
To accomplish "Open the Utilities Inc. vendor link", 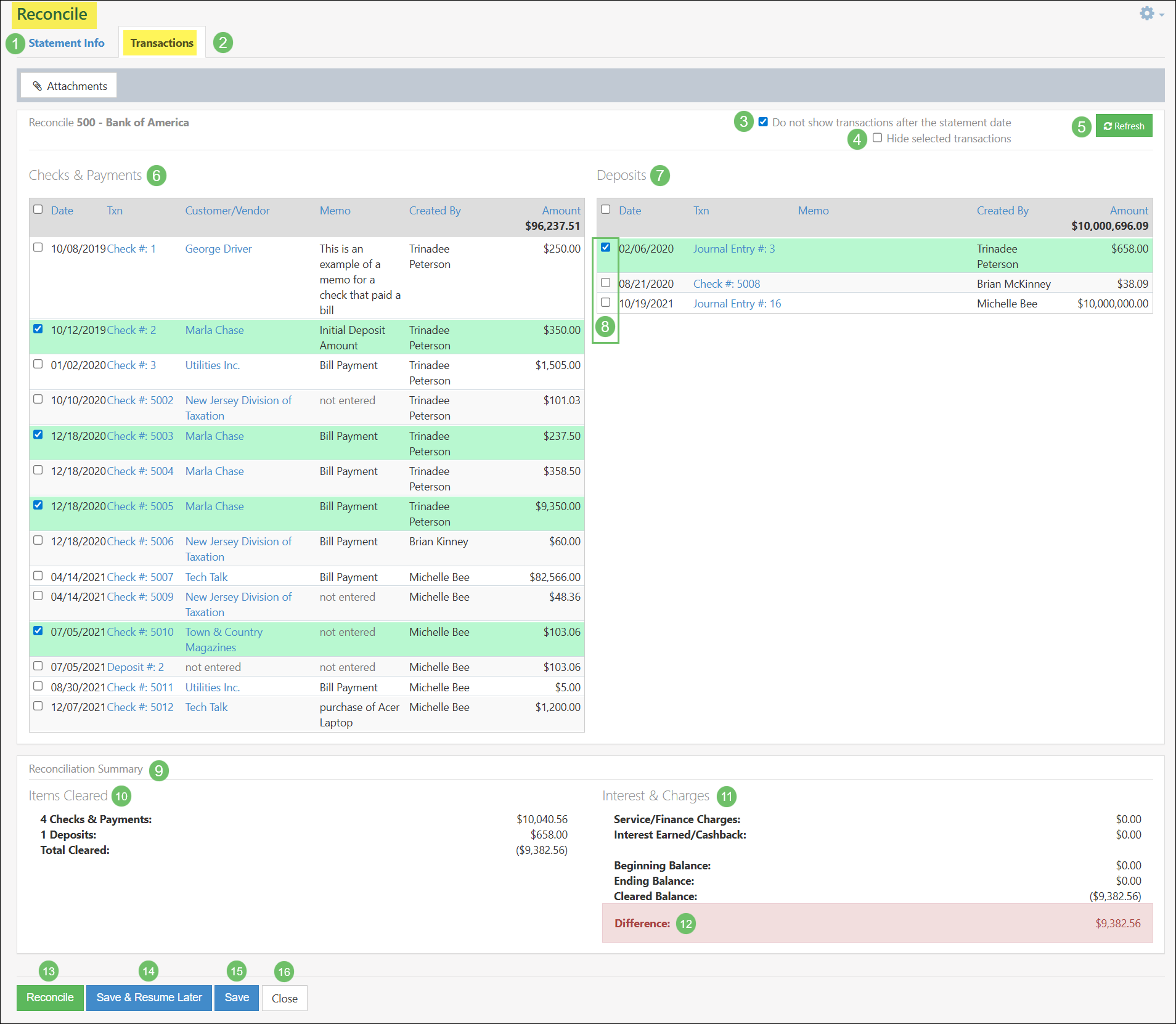I will point(212,365).
